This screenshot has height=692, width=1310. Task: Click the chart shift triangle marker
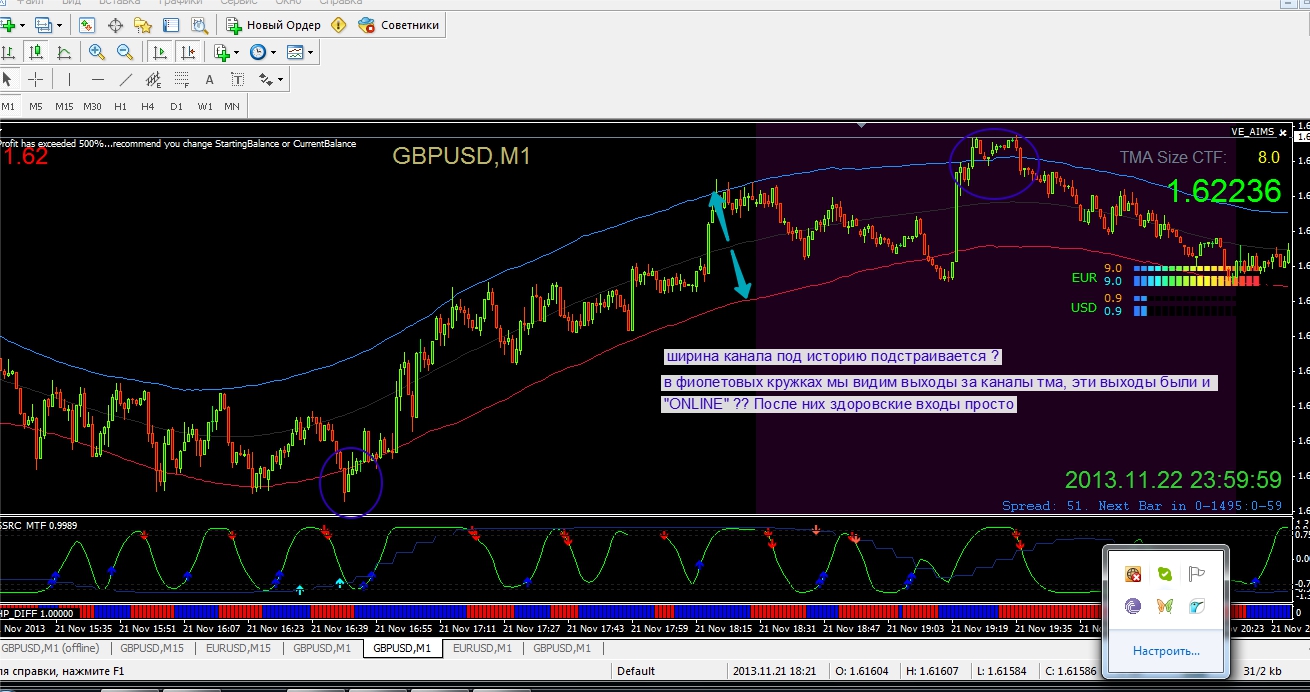tap(863, 126)
